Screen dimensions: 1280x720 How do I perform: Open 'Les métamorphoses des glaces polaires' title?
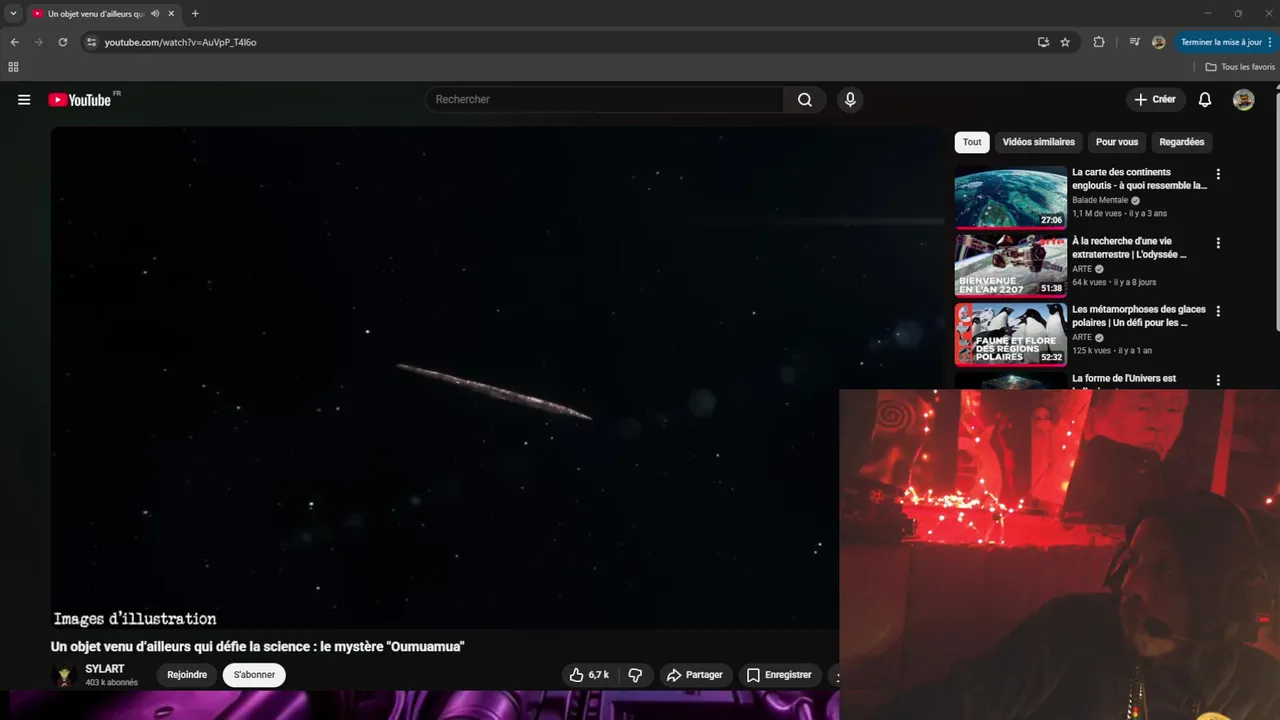[x=1139, y=316]
